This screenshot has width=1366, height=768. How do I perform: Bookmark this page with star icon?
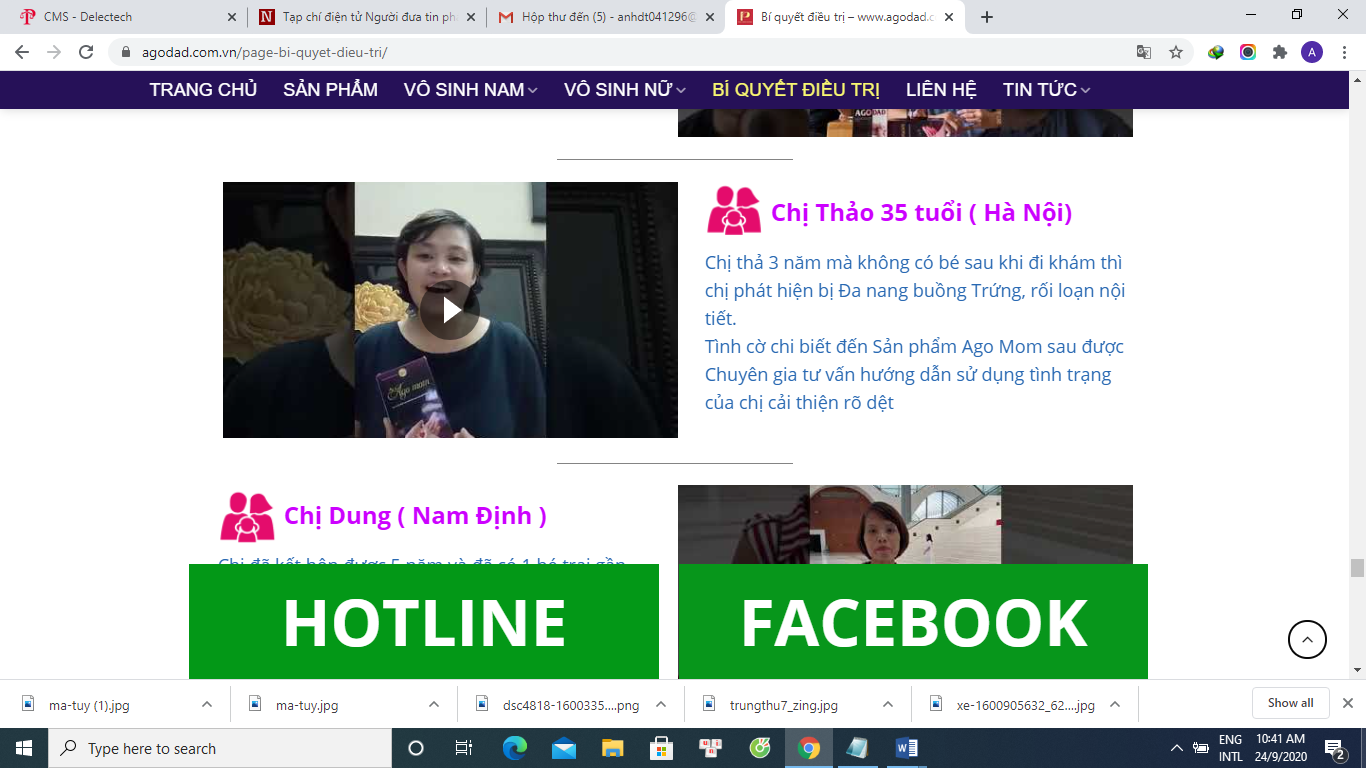pyautogui.click(x=1176, y=52)
